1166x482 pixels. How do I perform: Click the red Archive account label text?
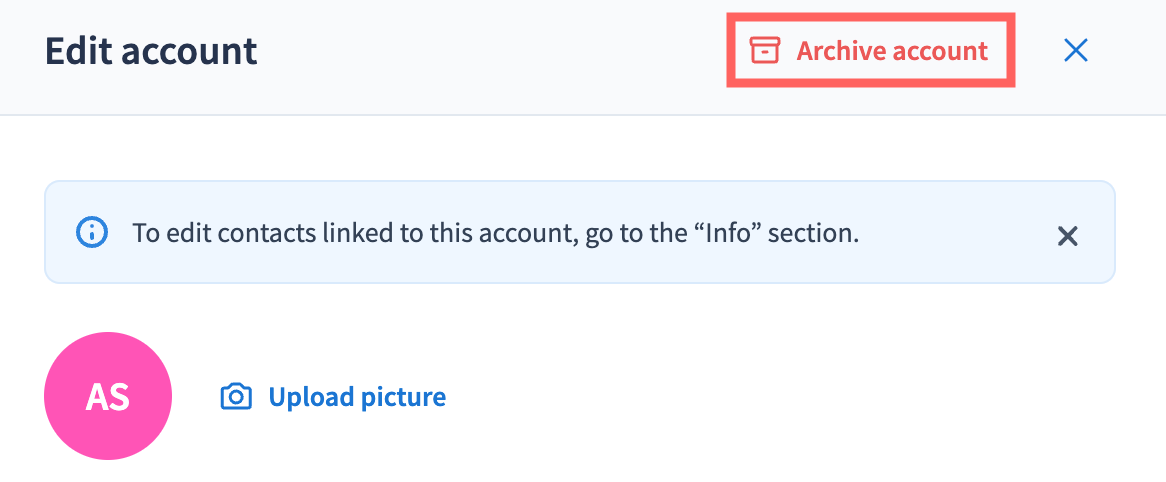coord(891,50)
